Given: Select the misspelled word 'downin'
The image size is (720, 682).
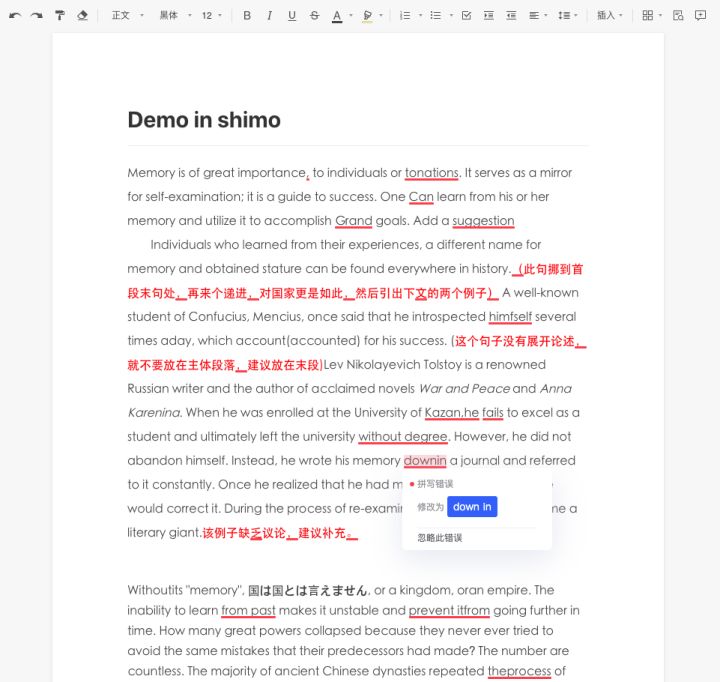Looking at the screenshot, I should point(425,460).
